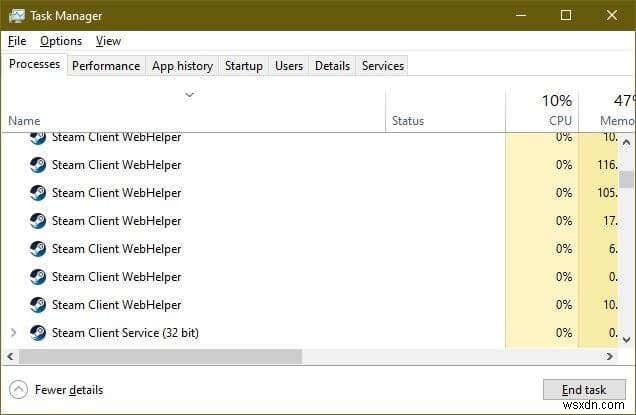The height and width of the screenshot is (415, 636).
Task: Go to the App history tab
Action: click(182, 66)
